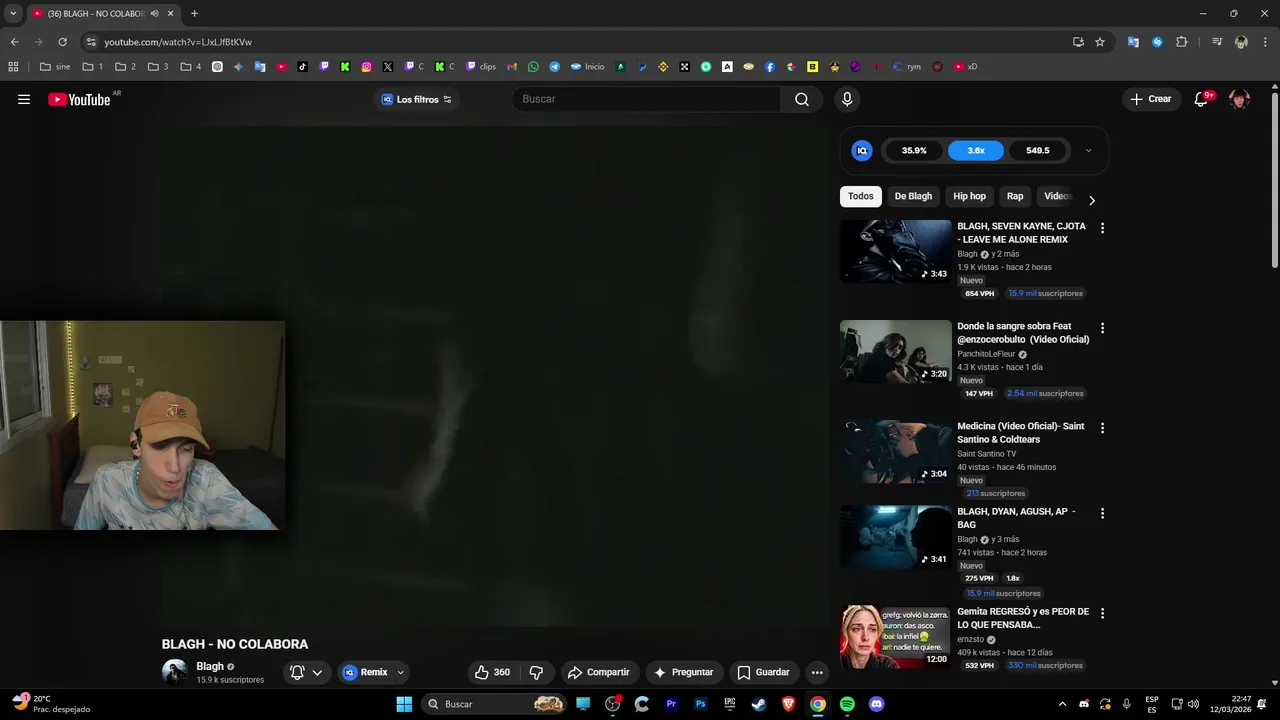Viewport: 1280px width, 720px height.
Task: Open more actions for LEAVE ME ALONE REMIX
Action: point(1102,228)
